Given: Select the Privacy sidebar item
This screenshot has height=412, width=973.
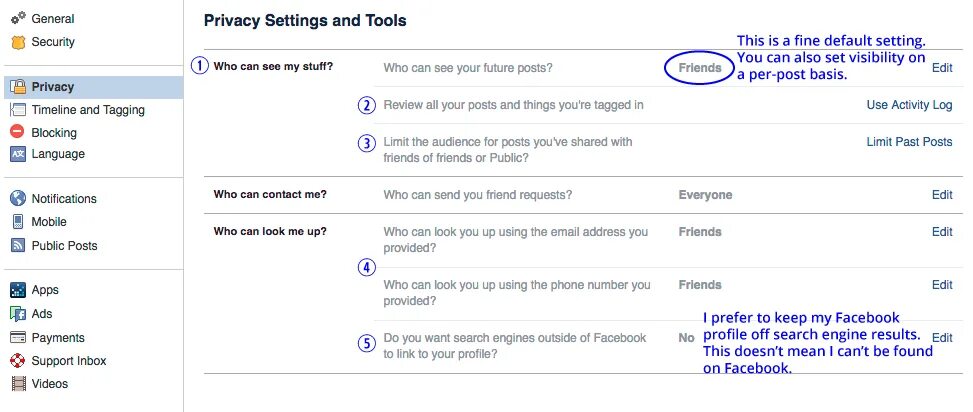Looking at the screenshot, I should coord(52,87).
